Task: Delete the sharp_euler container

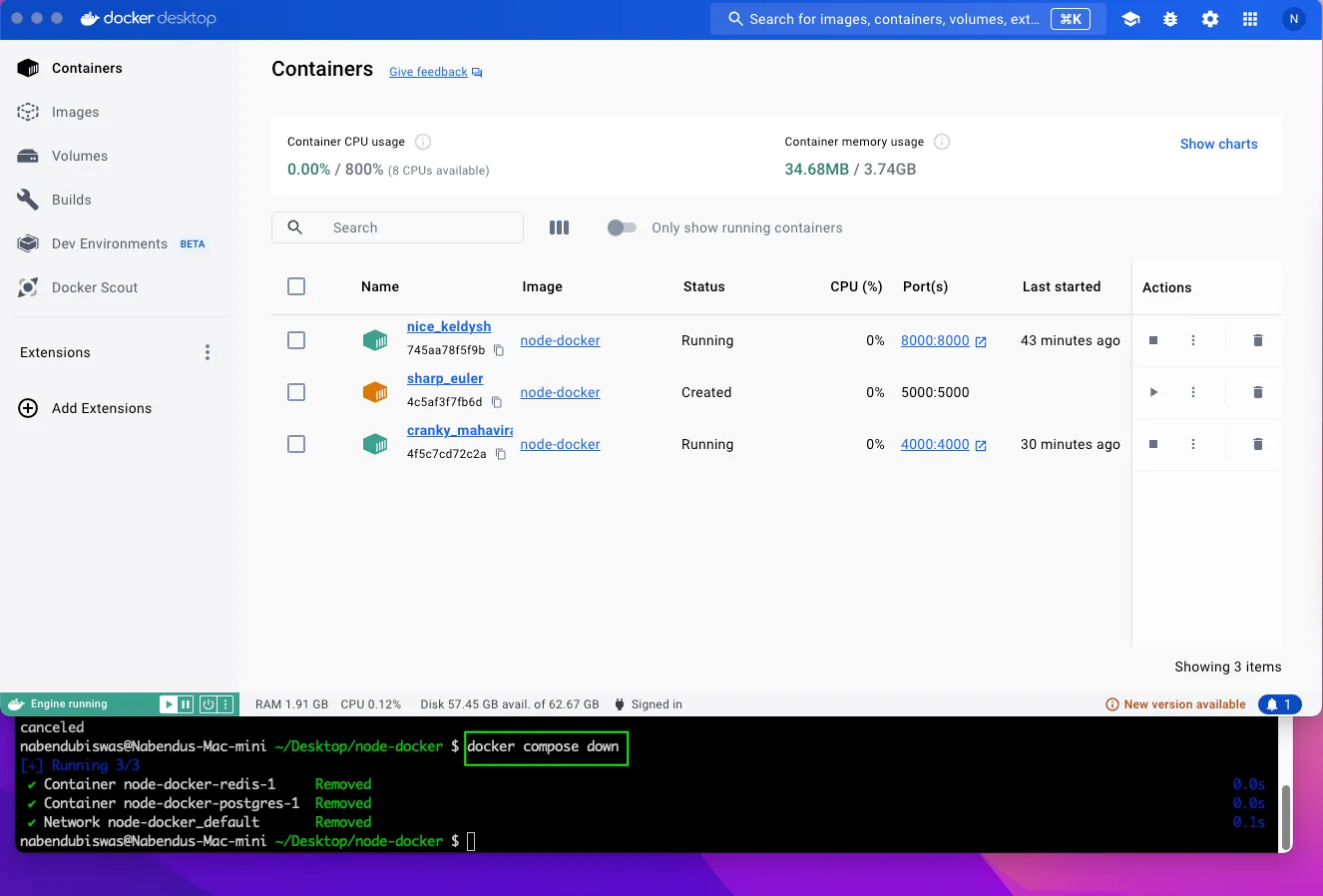Action: pyautogui.click(x=1258, y=392)
